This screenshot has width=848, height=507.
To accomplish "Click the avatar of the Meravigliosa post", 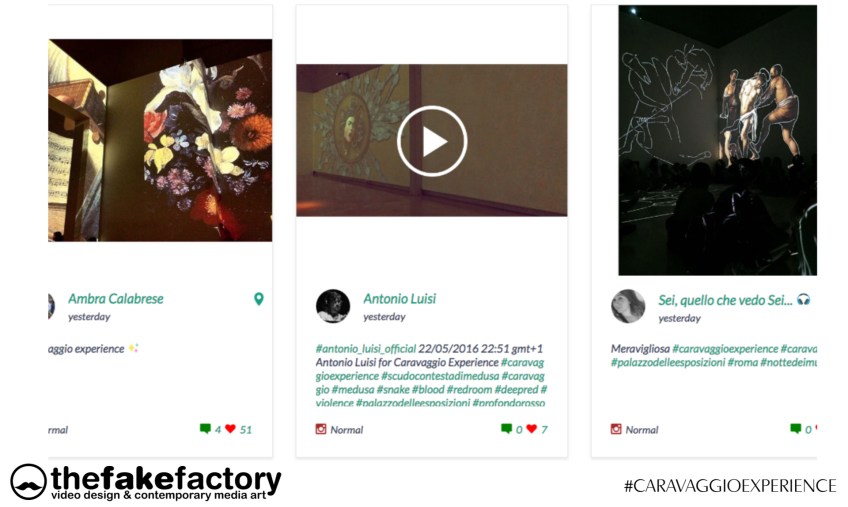I will tap(628, 306).
